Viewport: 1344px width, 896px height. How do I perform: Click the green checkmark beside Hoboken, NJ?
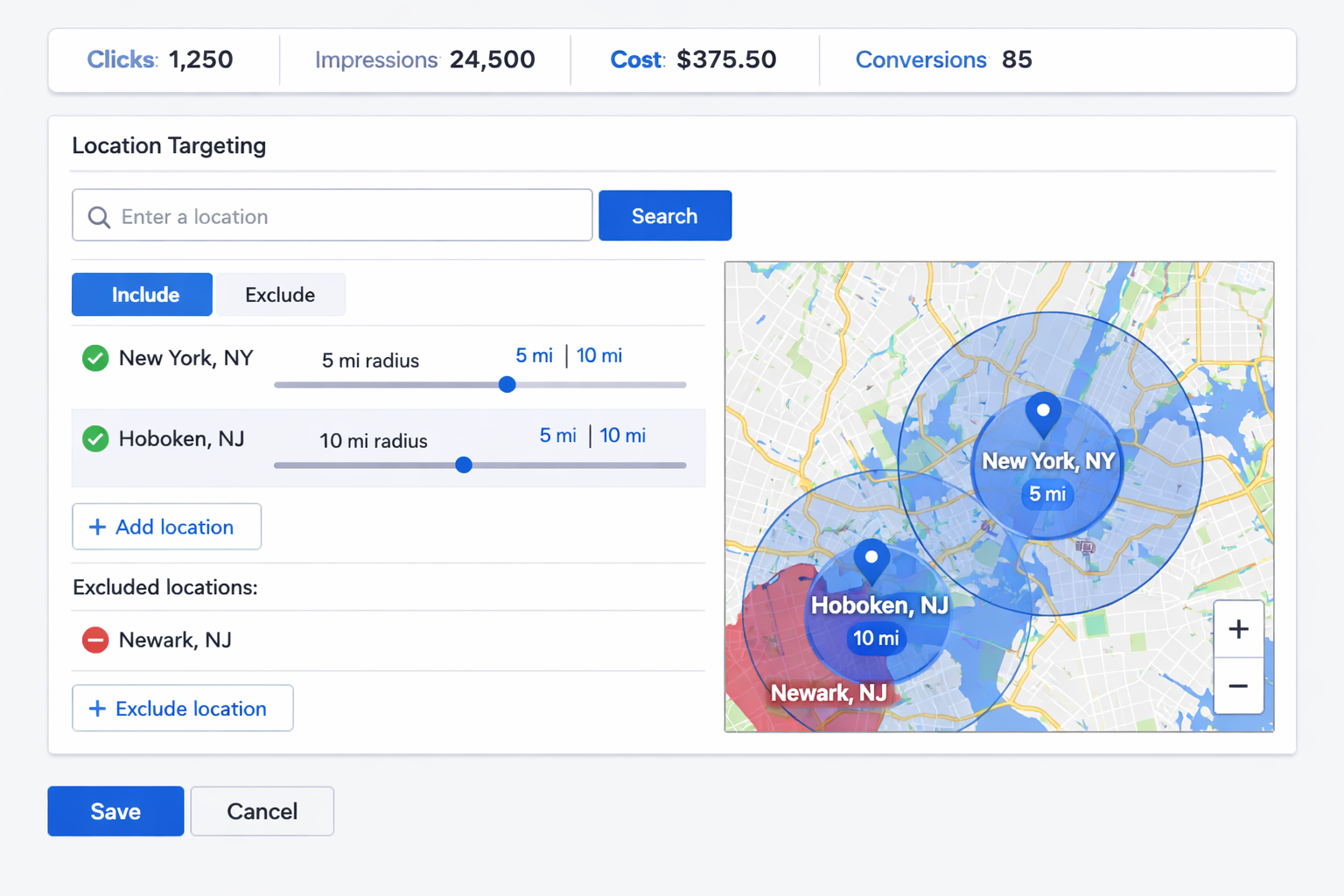(94, 438)
